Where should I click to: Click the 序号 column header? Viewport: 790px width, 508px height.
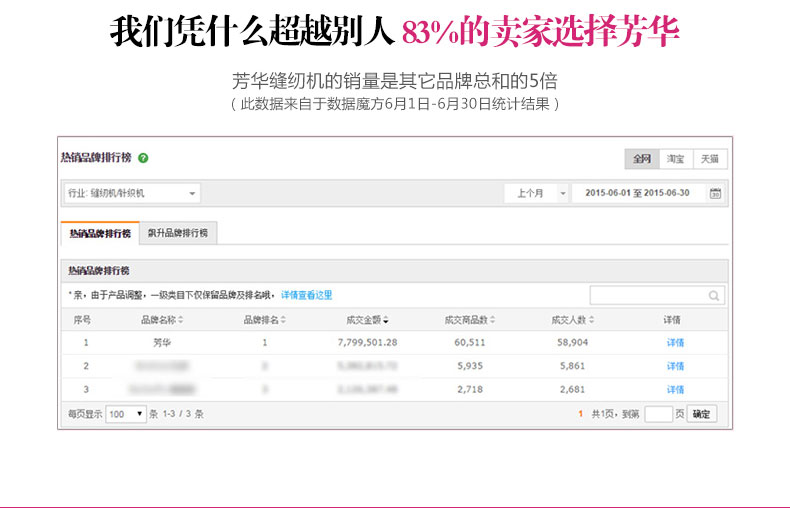pyautogui.click(x=82, y=320)
